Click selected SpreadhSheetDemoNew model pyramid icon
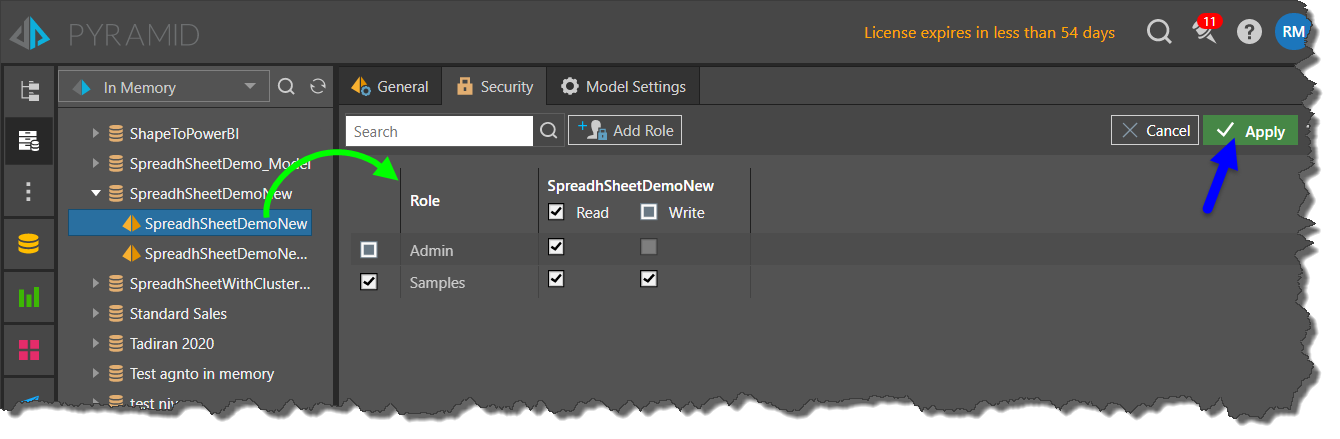Screen dimensions: 1340x439 pos(131,223)
